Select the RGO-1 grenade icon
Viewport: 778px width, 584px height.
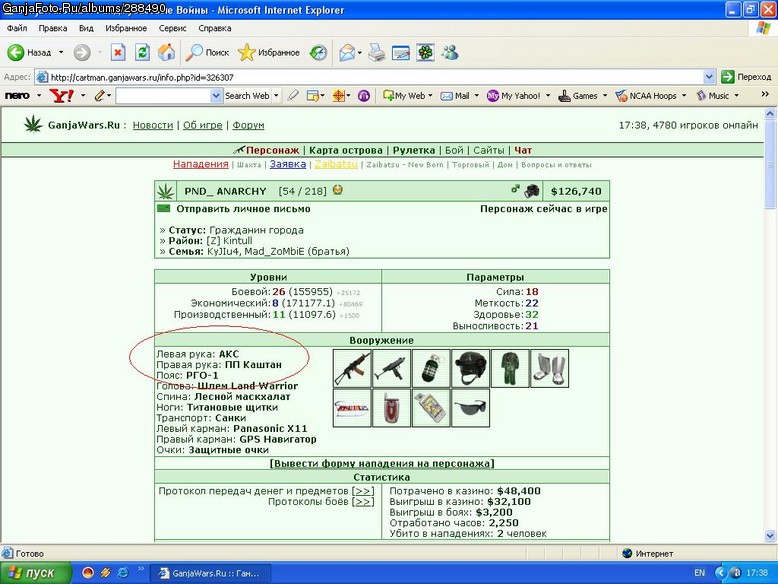(x=431, y=368)
